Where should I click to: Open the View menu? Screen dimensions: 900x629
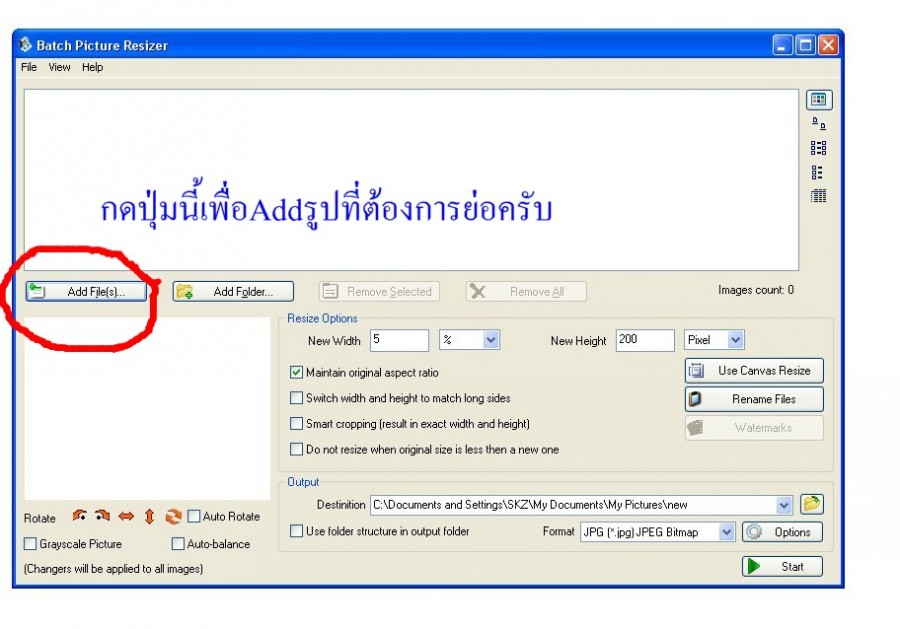click(59, 67)
